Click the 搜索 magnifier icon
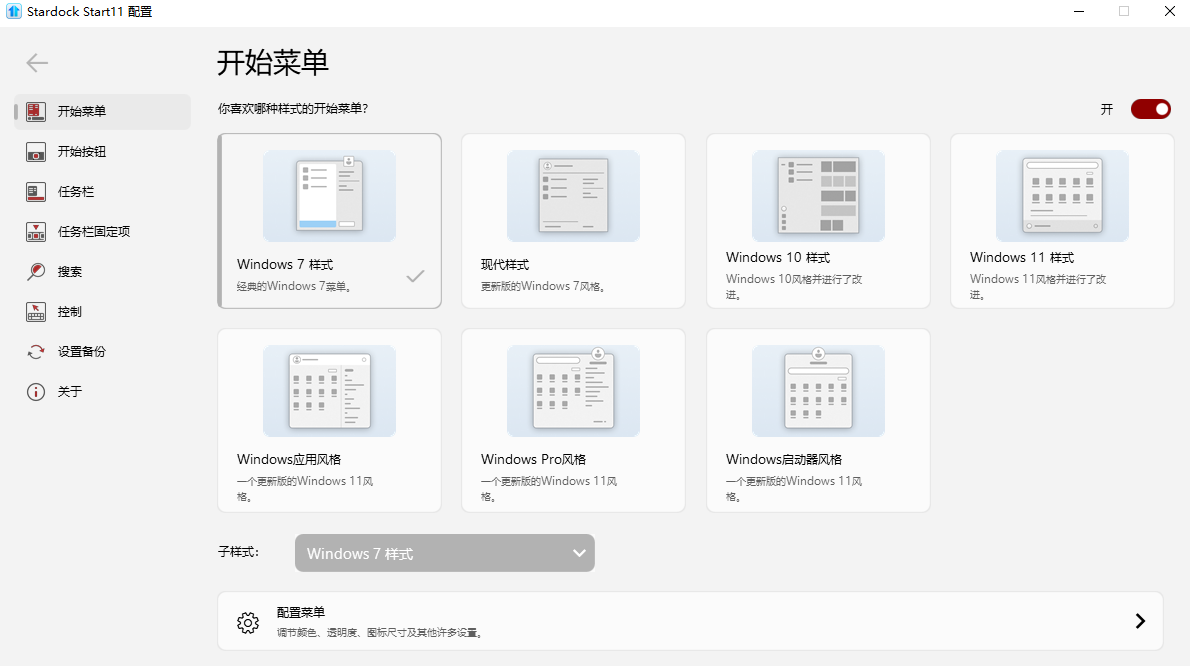The width and height of the screenshot is (1190, 666). point(36,272)
